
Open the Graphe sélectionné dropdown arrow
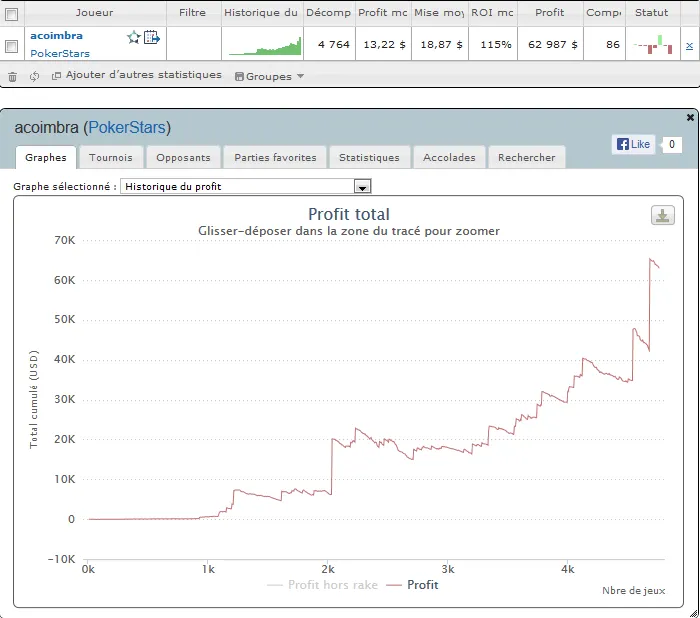pos(362,187)
